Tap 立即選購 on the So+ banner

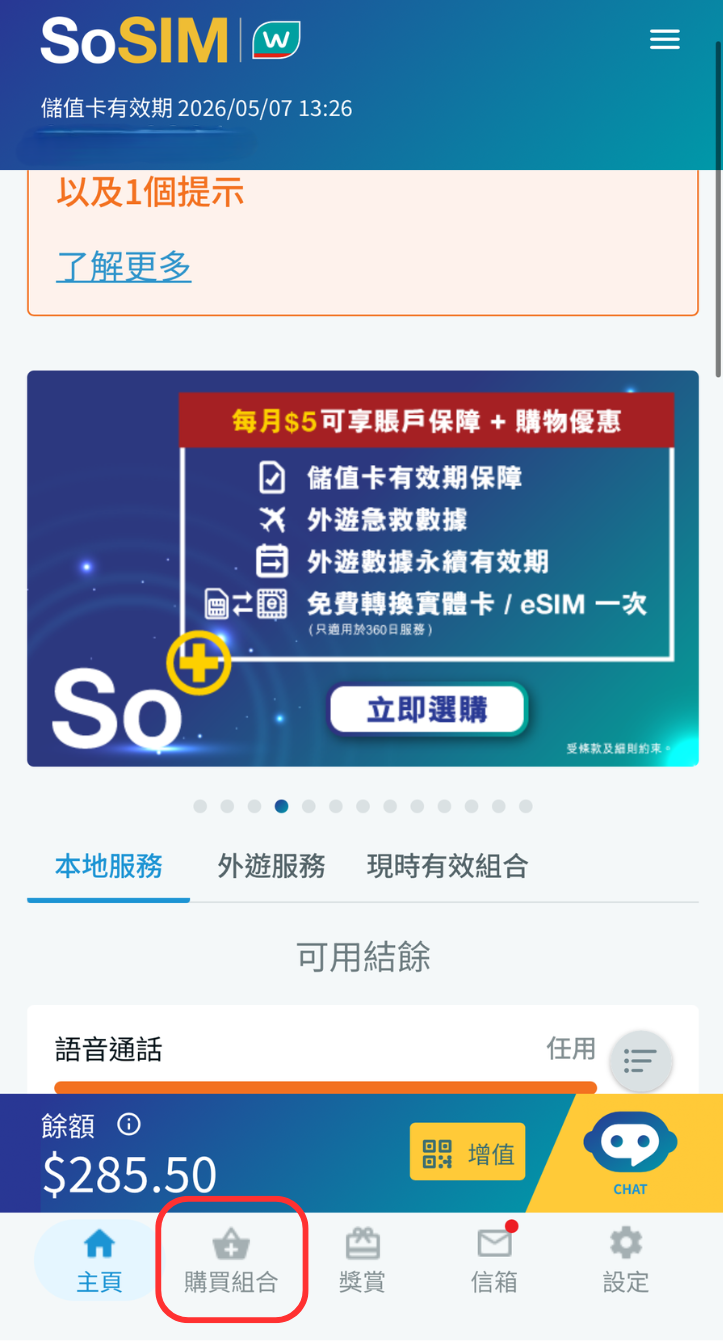point(427,710)
